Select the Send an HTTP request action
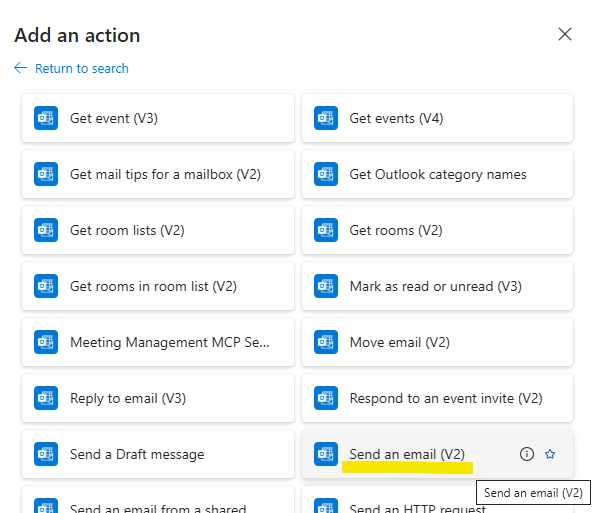 pyautogui.click(x=417, y=504)
